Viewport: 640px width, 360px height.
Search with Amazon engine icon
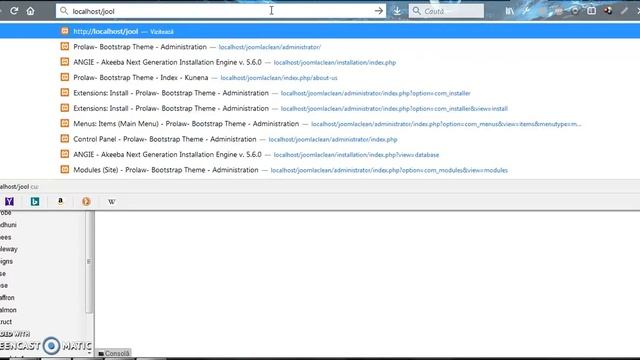point(60,201)
